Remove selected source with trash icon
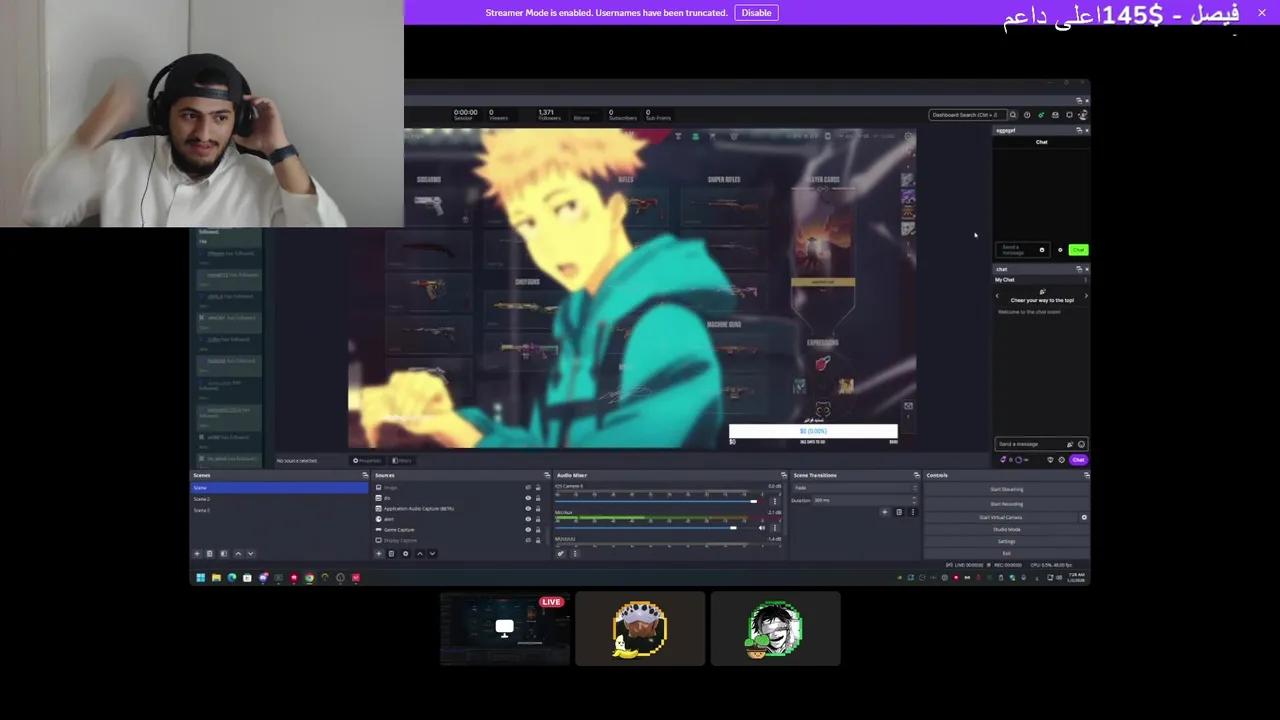The image size is (1280, 720). pyautogui.click(x=391, y=553)
